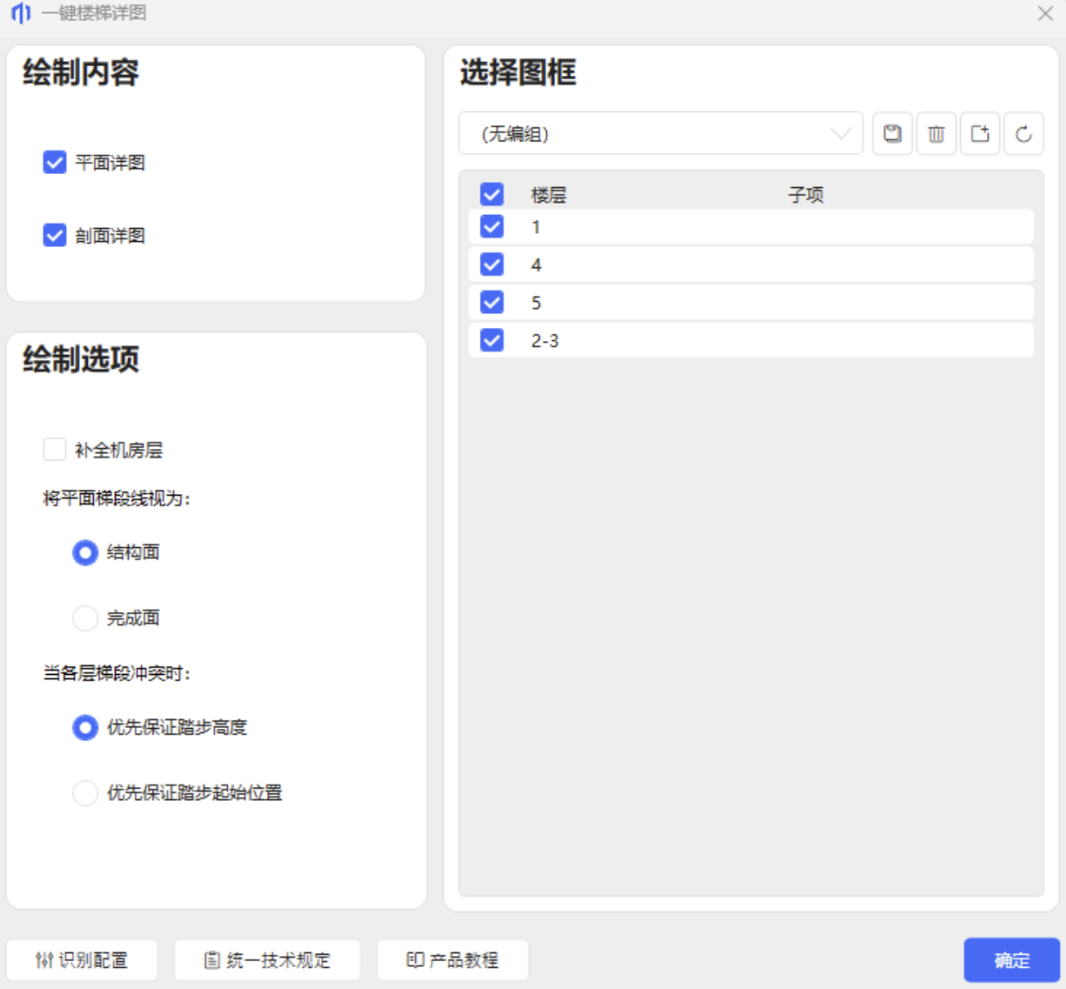Click the add new group icon
Image resolution: width=1066 pixels, height=989 pixels.
pyautogui.click(x=980, y=134)
